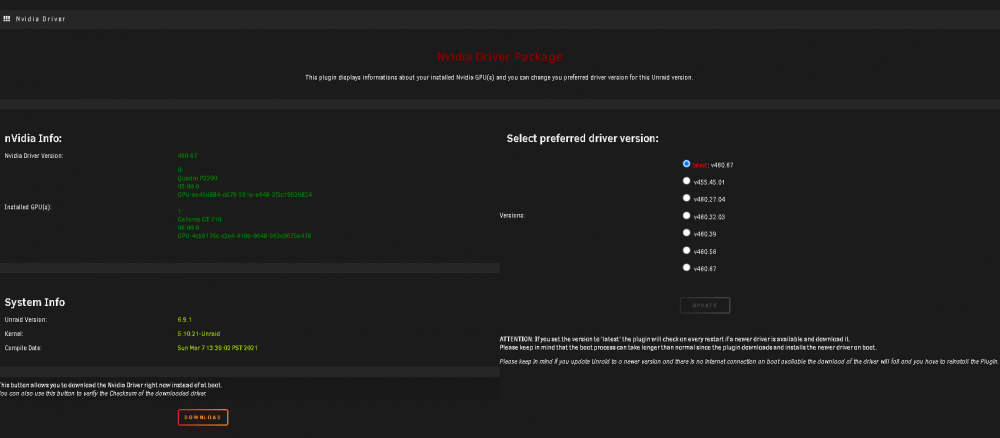Screen dimensions: 1000x438
Task: Click the orange DOWNLOAD button
Action: (203, 418)
